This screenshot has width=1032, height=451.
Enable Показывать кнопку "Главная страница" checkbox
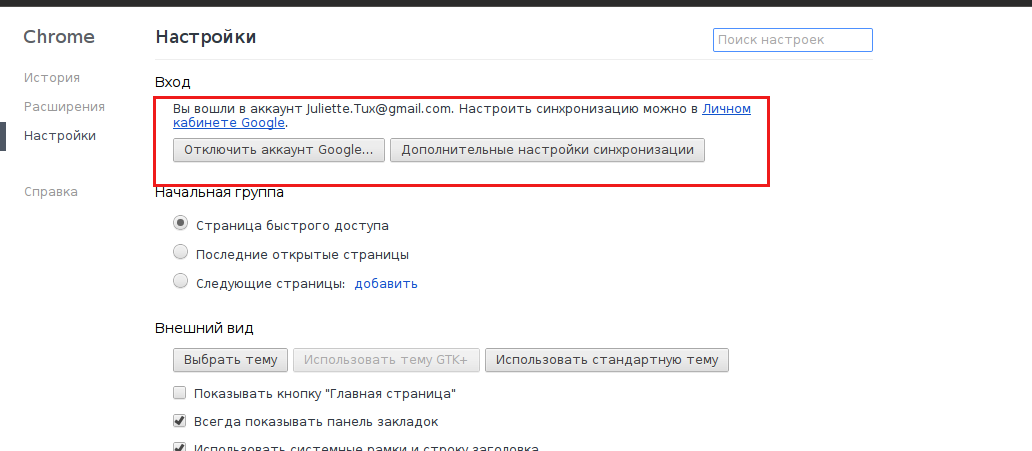click(179, 393)
